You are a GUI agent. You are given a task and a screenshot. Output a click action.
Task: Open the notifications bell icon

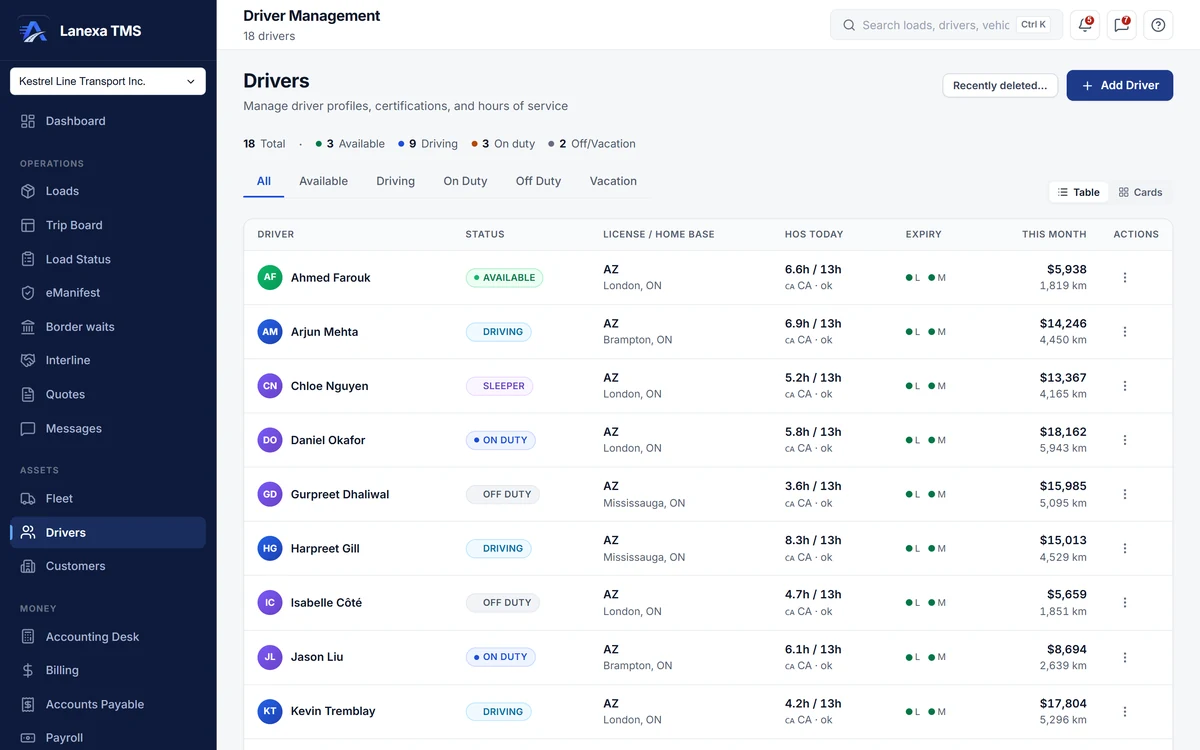[1085, 25]
